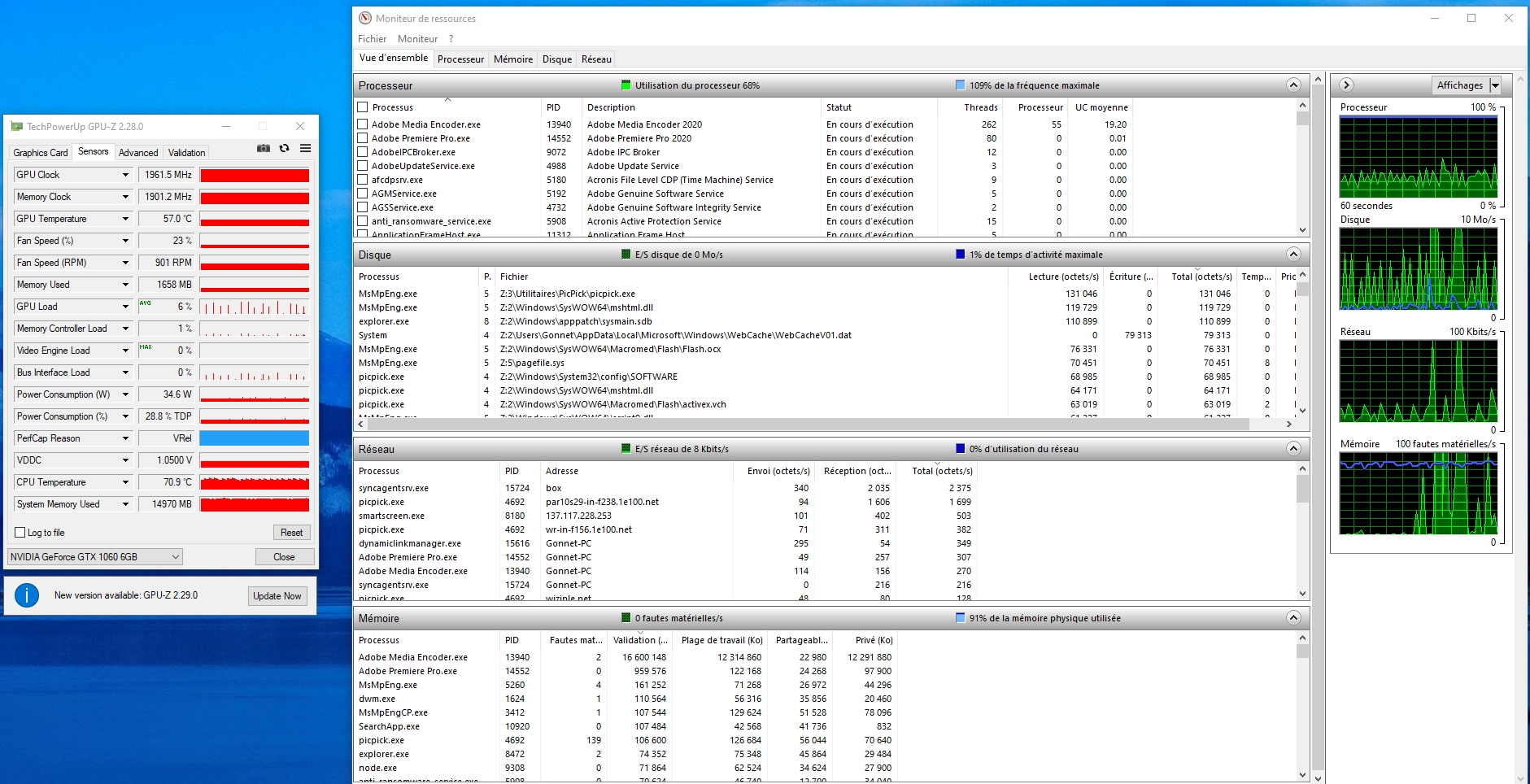Tick the Log to file checkbox
The width and height of the screenshot is (1530, 784).
point(20,533)
